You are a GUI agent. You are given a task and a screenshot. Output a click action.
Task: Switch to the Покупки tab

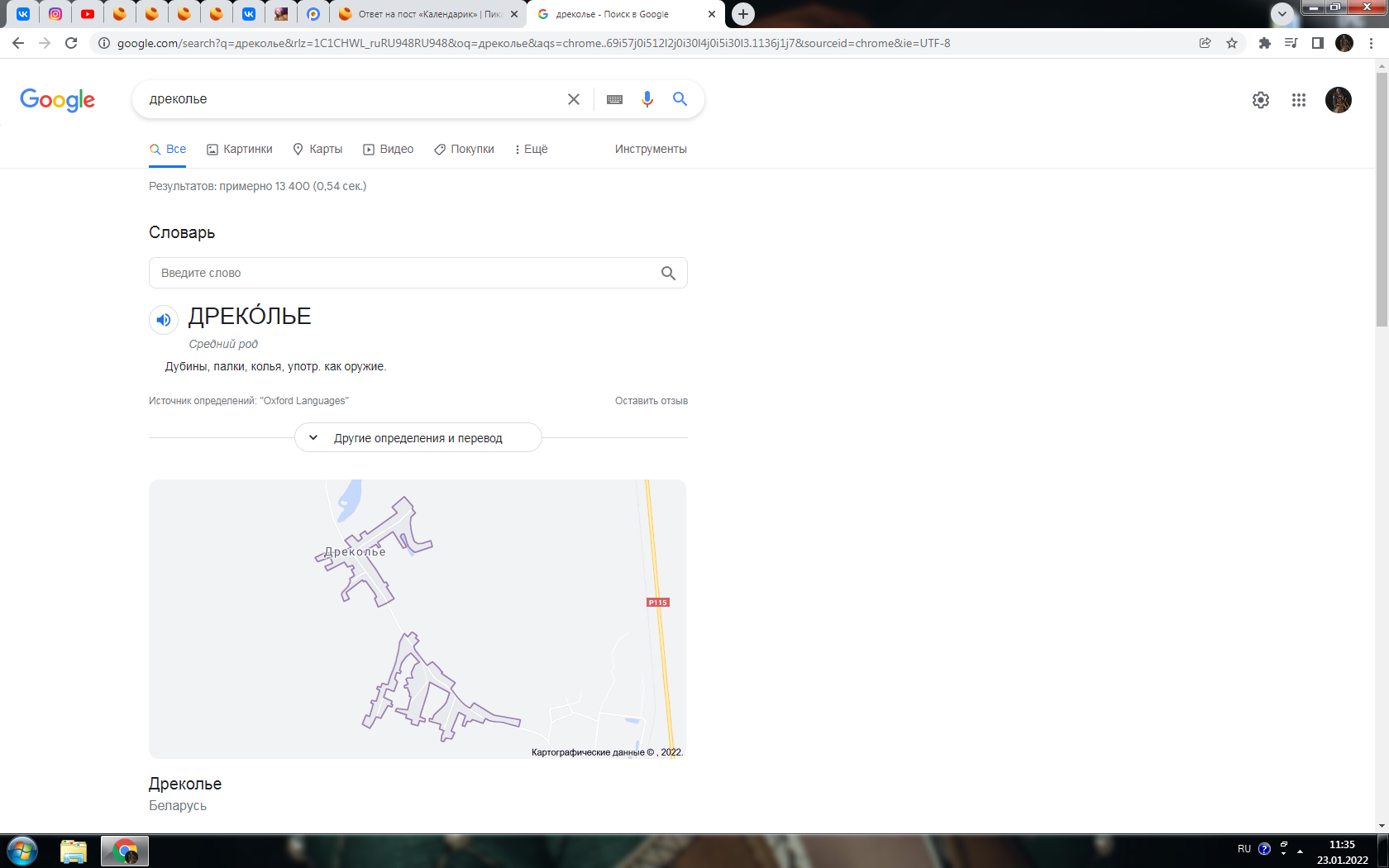(465, 149)
